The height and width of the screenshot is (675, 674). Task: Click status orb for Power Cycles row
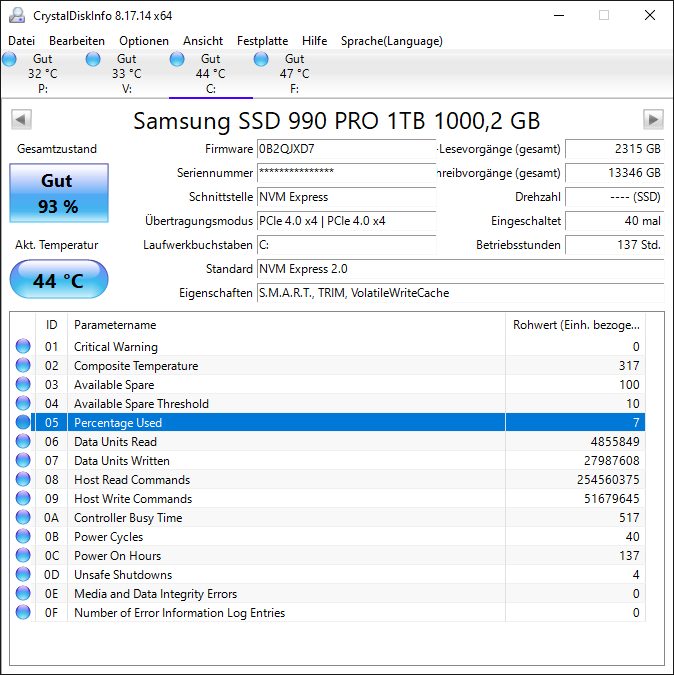[23, 536]
